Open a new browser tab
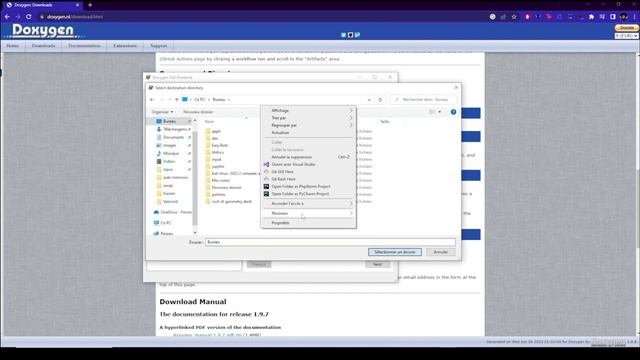Screen dimensions: 640x360 (90, 5)
